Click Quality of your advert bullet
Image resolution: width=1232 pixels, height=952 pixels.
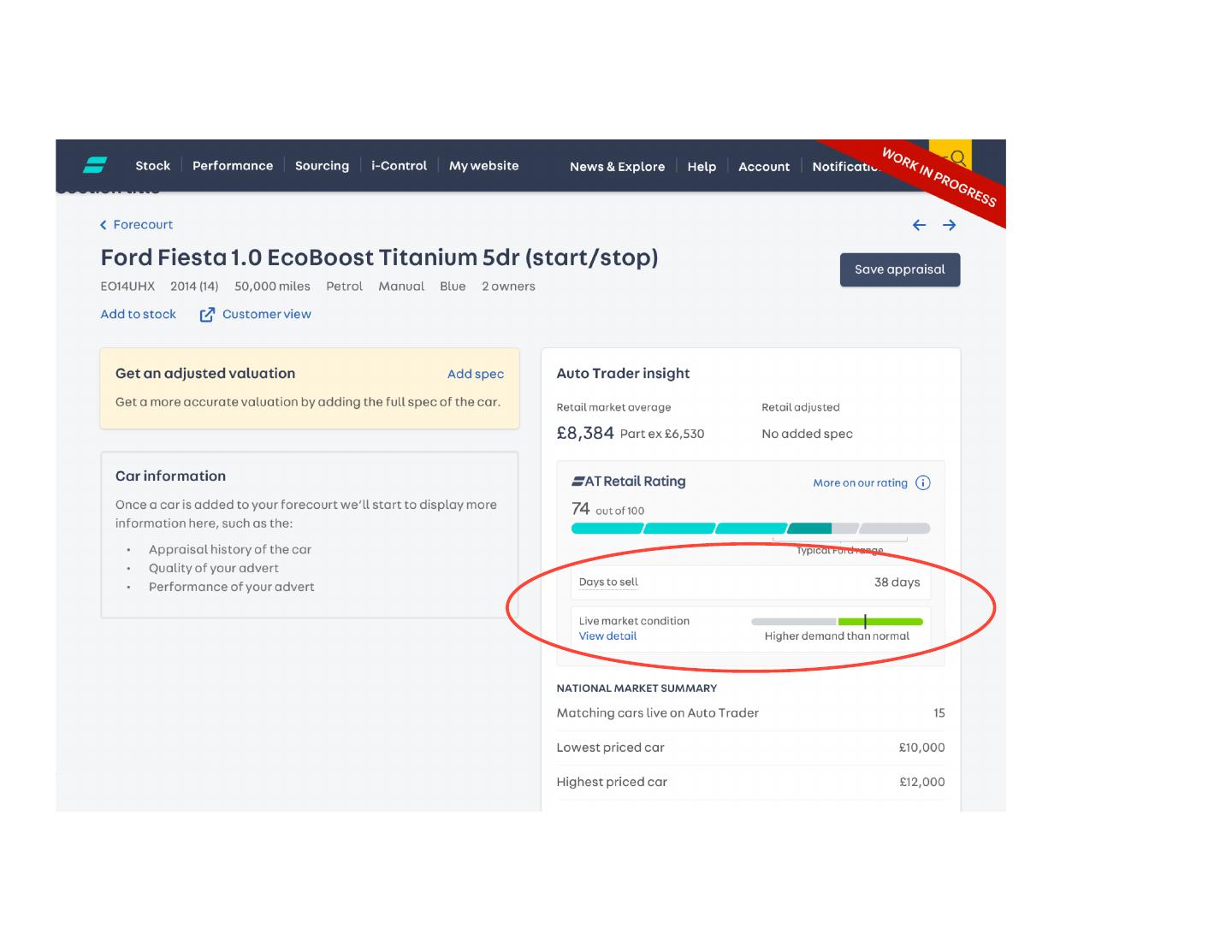pyautogui.click(x=214, y=568)
